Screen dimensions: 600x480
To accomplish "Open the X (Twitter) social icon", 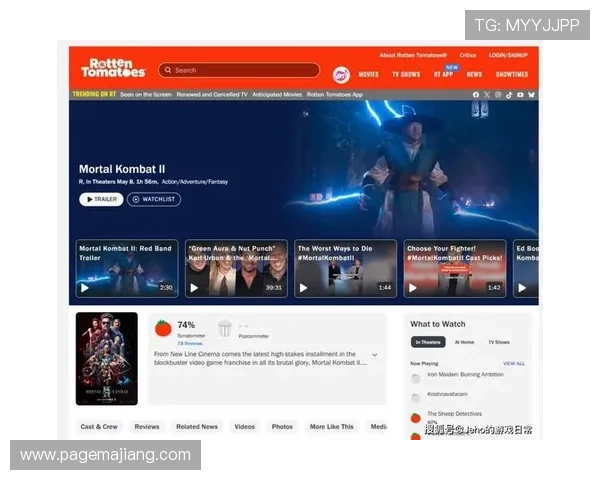I will pos(487,95).
